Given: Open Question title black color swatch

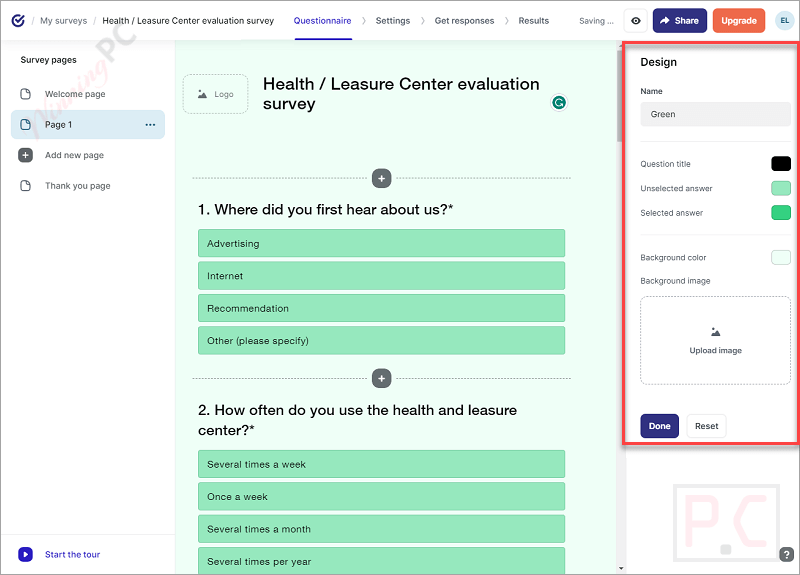Looking at the screenshot, I should [781, 164].
